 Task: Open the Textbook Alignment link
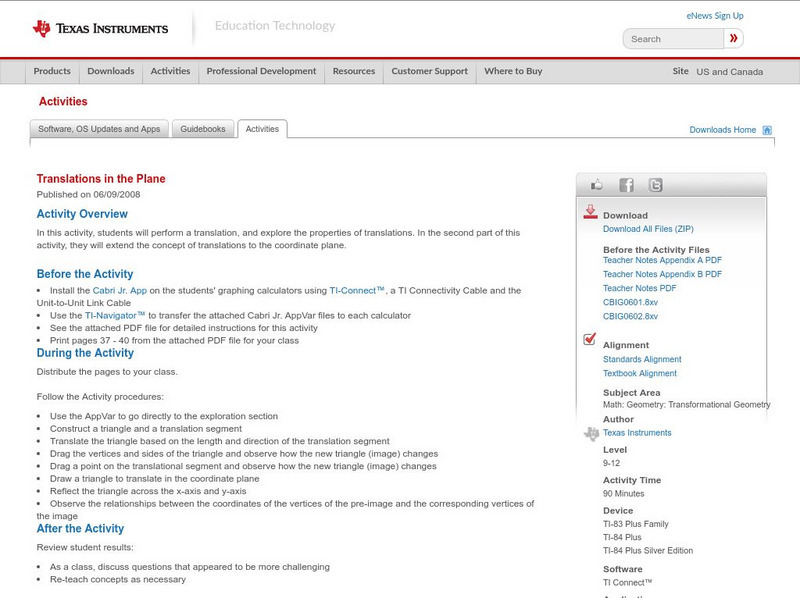pyautogui.click(x=640, y=373)
